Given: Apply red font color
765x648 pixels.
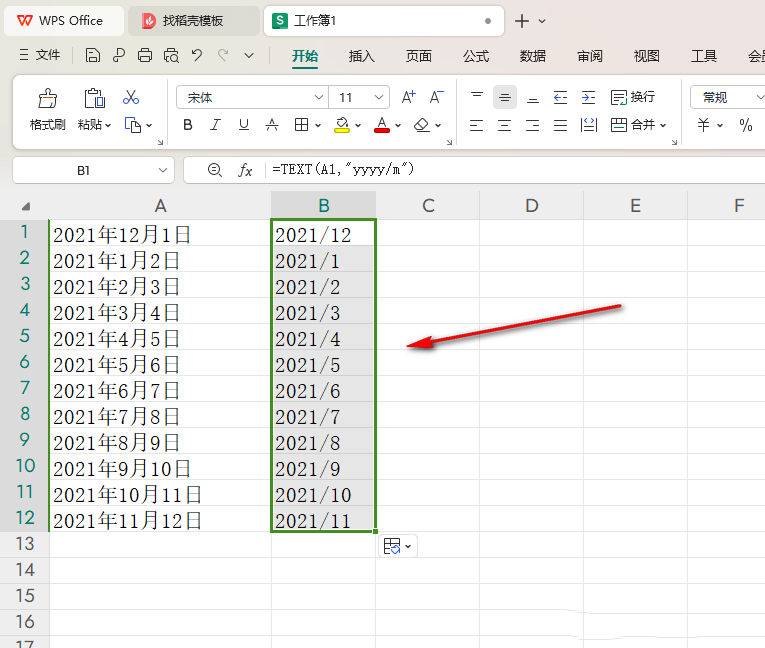Looking at the screenshot, I should point(382,125).
